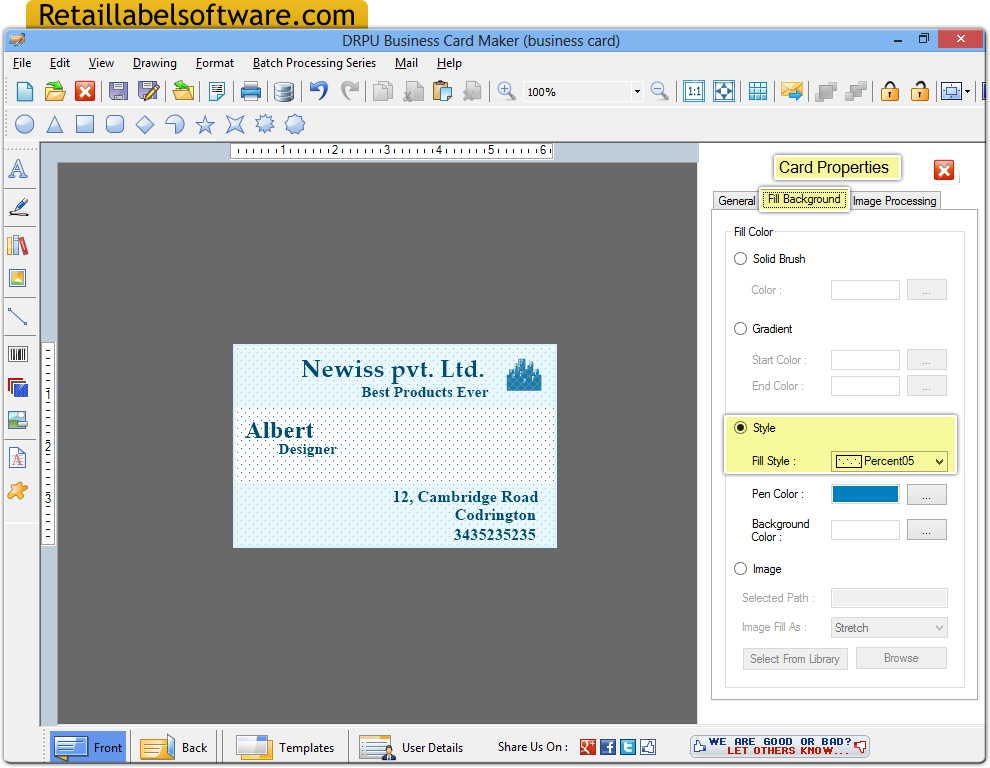Screen dimensions: 990x768
Task: Toggle the grid view icon
Action: coord(758,92)
